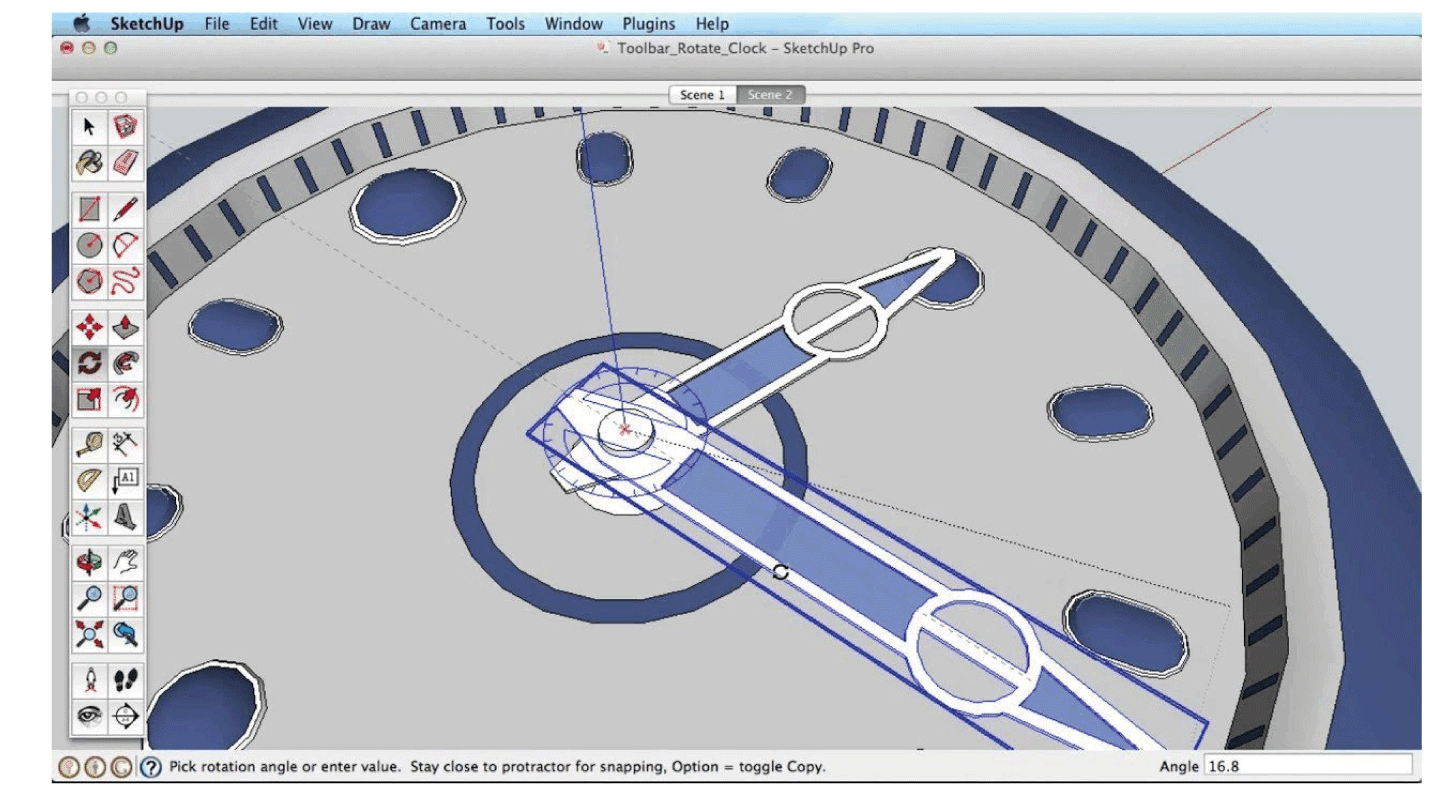Open the Camera menu
Viewport: 1440px width, 810px height.
click(x=438, y=23)
